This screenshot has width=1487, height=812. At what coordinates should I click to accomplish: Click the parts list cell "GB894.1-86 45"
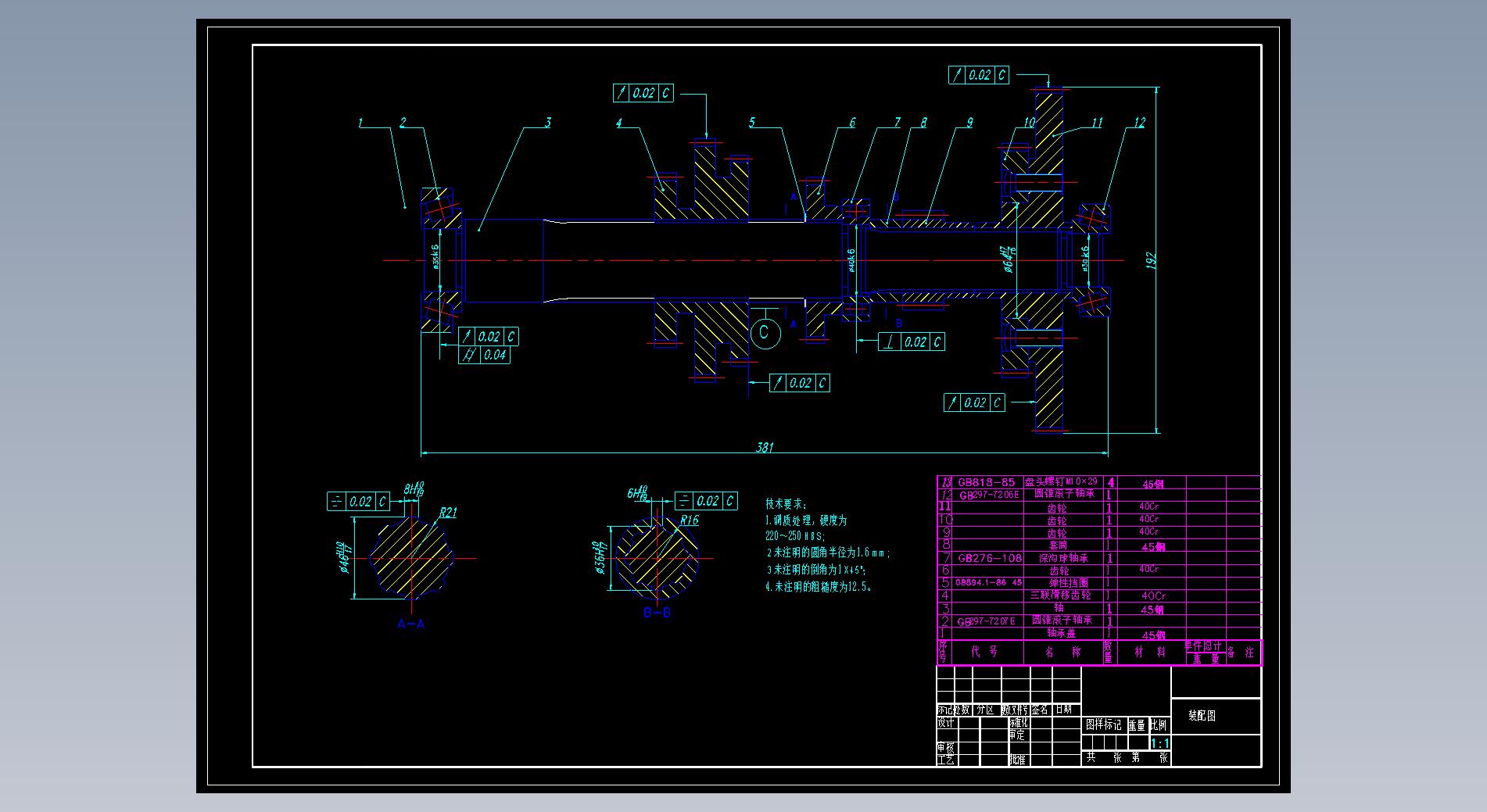(x=988, y=583)
